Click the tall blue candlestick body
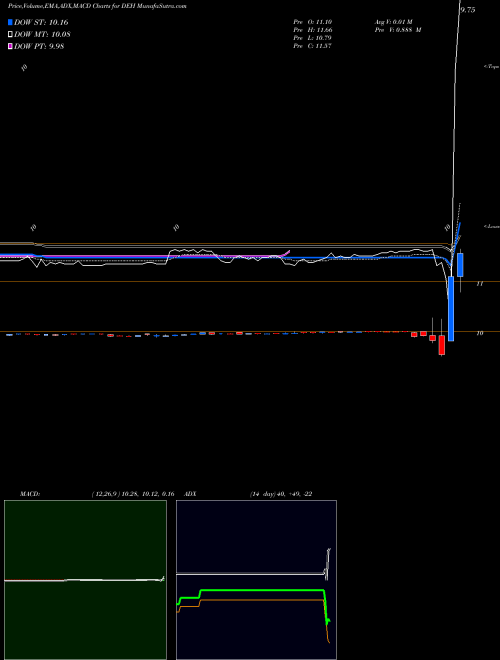 click(451, 309)
